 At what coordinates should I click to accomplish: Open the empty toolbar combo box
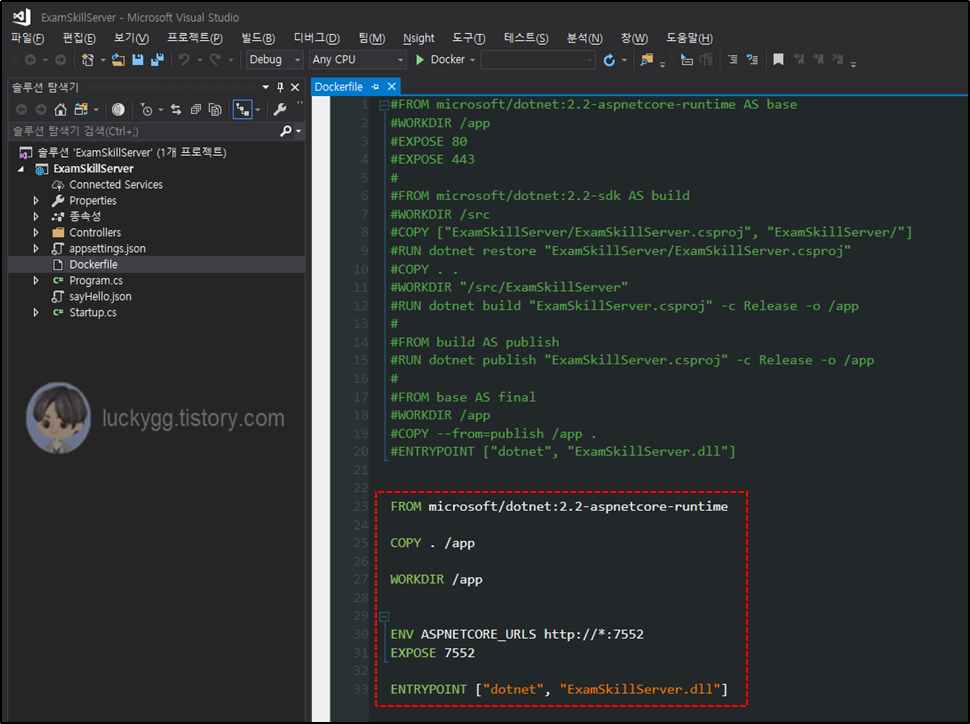click(538, 59)
